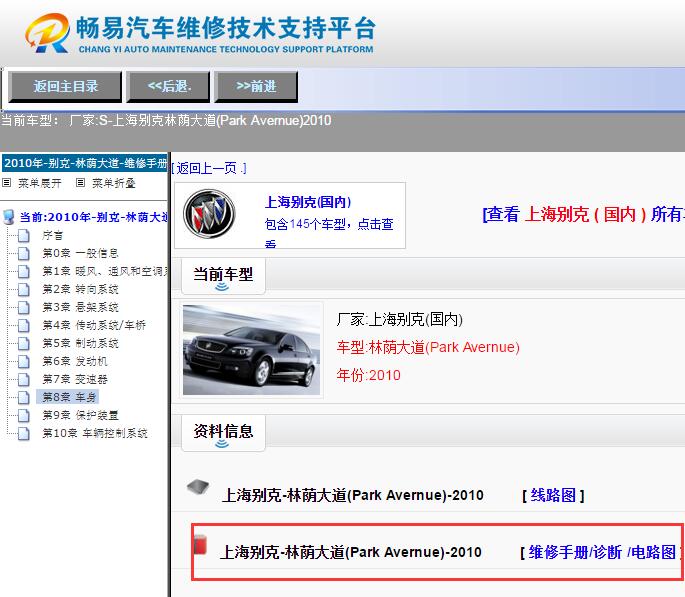The image size is (685, 597).
Task: Open 第0章 一般信息
Action: [80, 253]
